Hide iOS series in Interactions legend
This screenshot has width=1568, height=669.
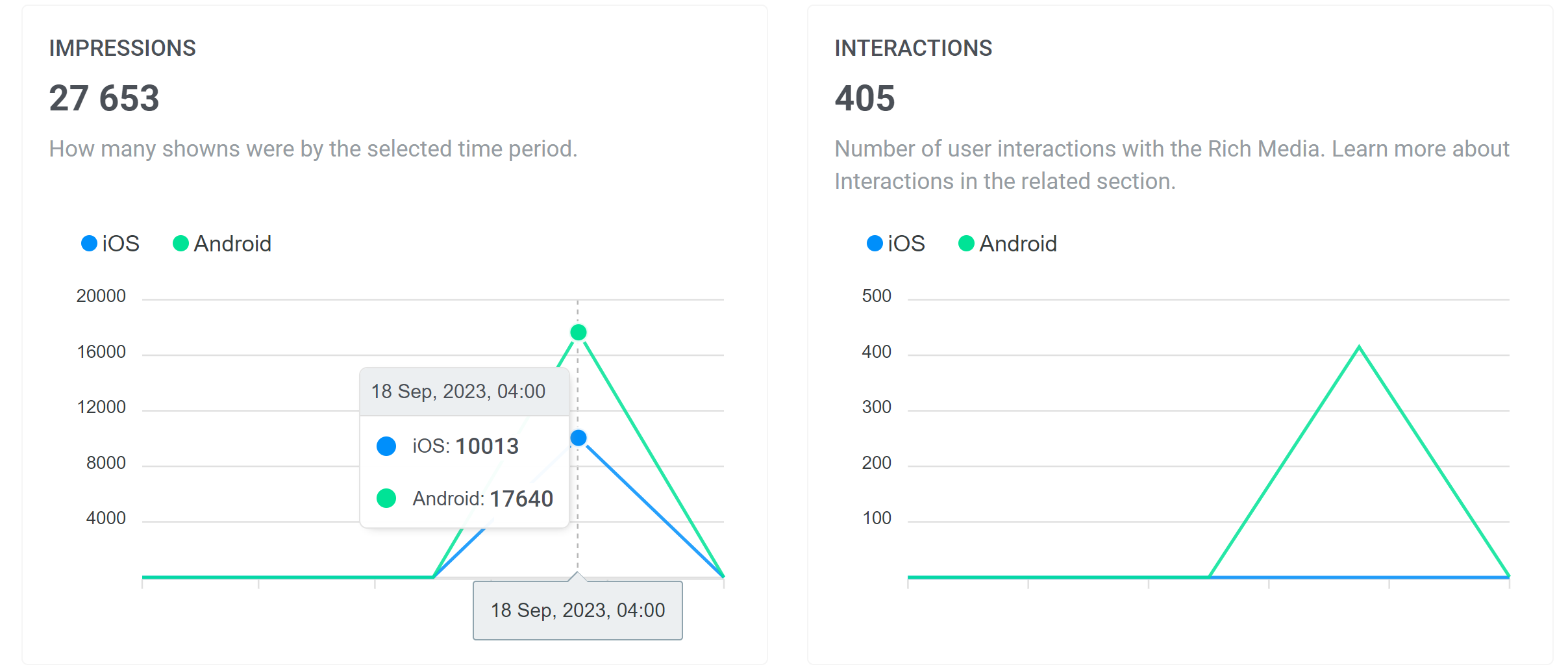click(x=896, y=244)
